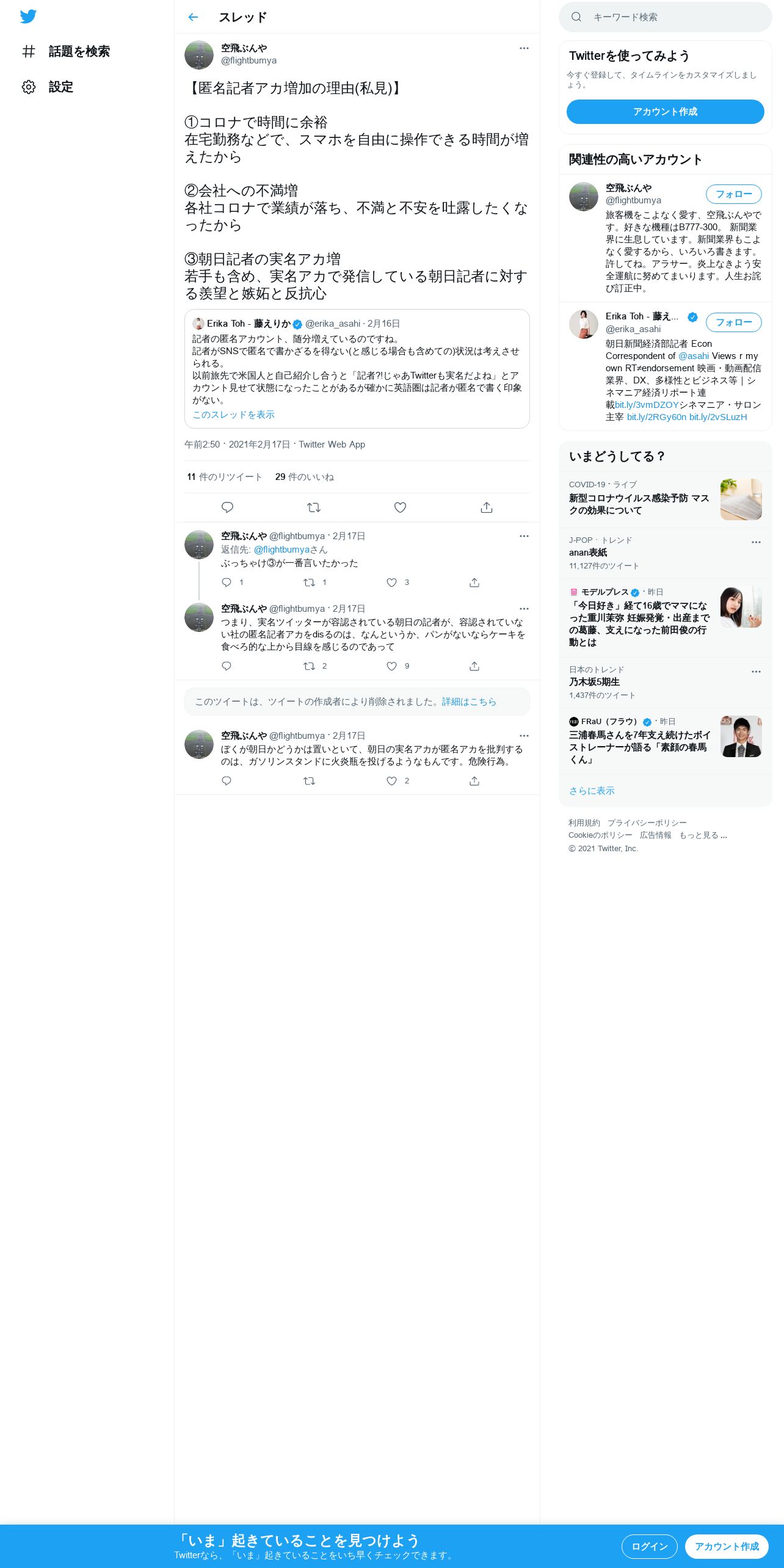
Task: Open Cookieのポリシー footer link
Action: pyautogui.click(x=600, y=835)
